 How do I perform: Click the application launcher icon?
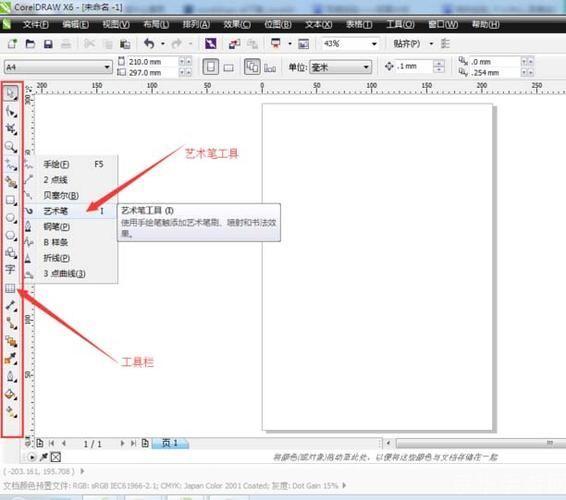(275, 44)
